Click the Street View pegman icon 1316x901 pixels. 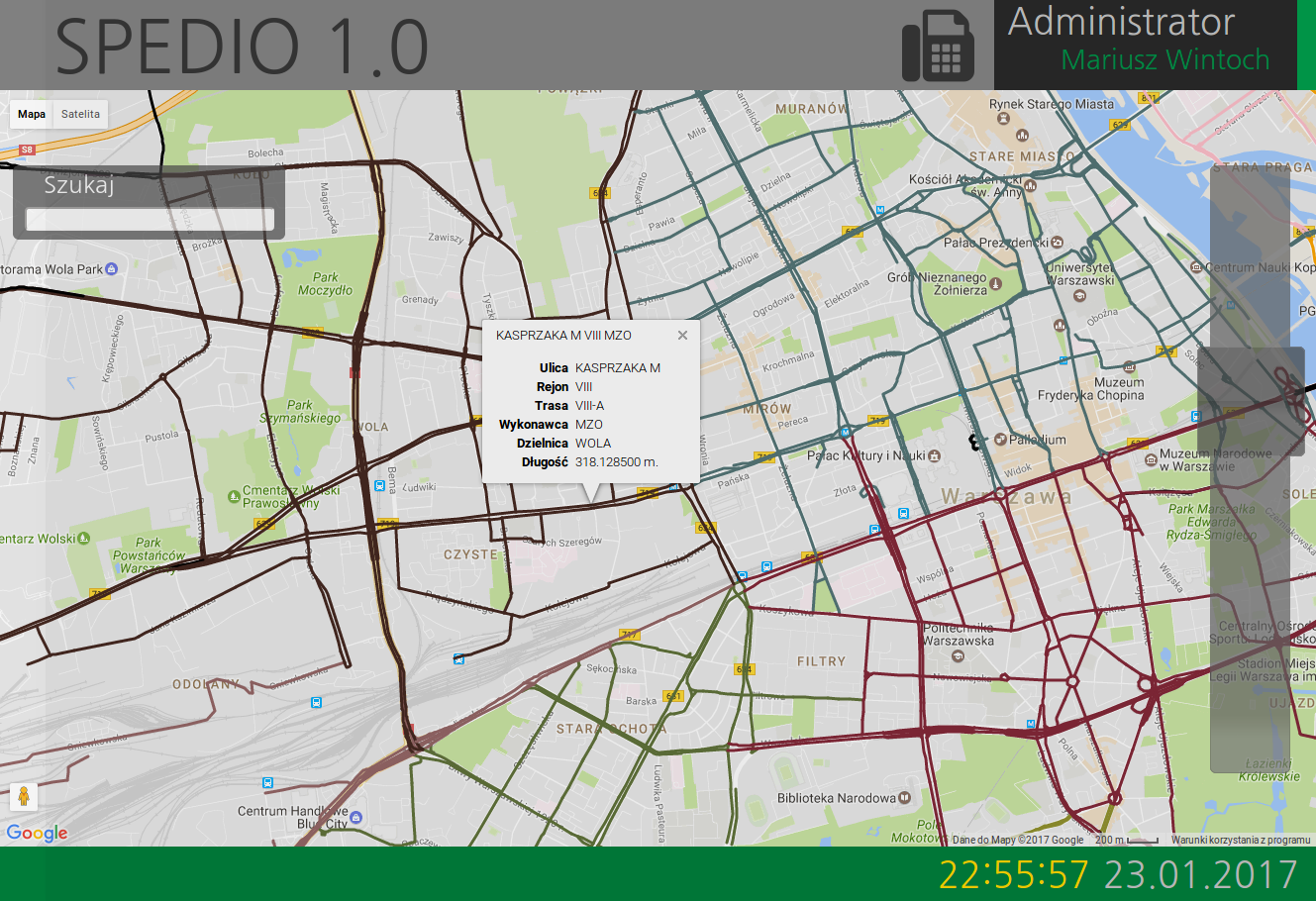(x=23, y=796)
